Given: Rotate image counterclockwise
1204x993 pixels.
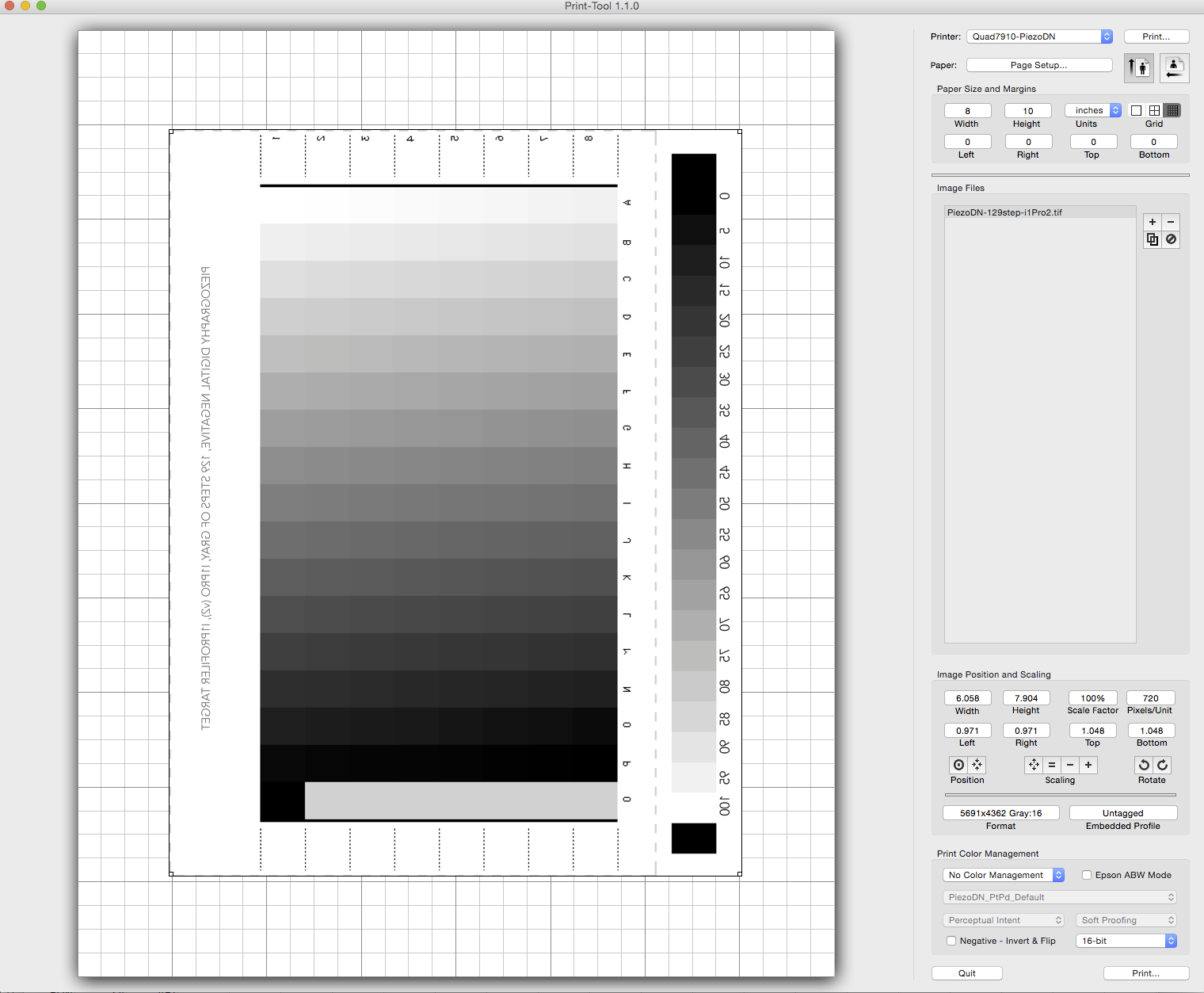Looking at the screenshot, I should pos(1144,765).
